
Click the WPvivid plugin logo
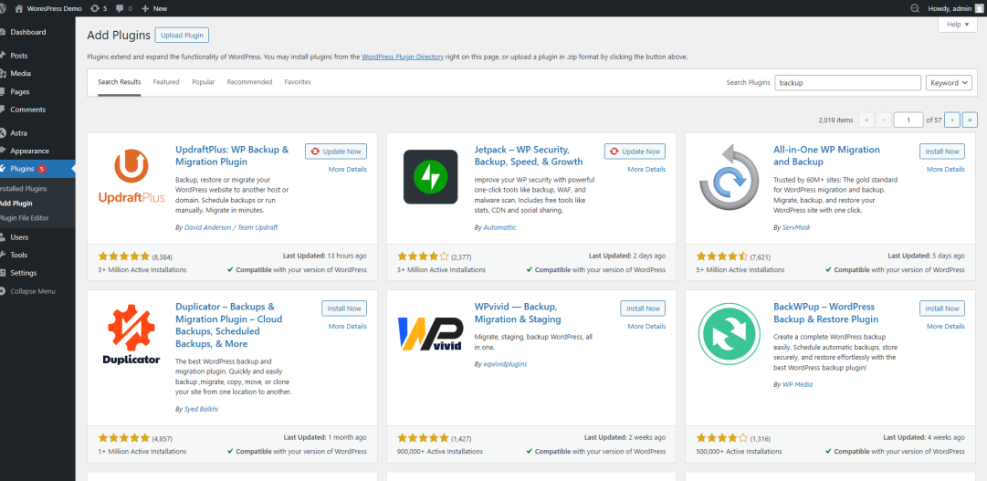click(x=431, y=334)
